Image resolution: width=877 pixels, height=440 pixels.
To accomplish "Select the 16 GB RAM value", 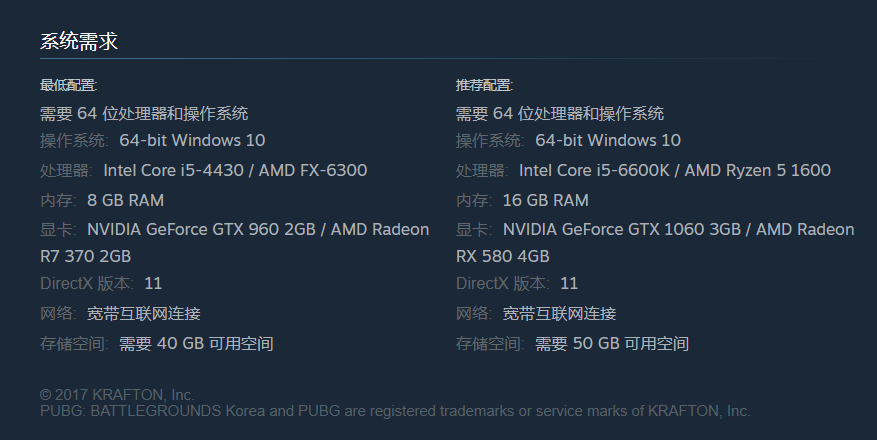I will point(545,200).
